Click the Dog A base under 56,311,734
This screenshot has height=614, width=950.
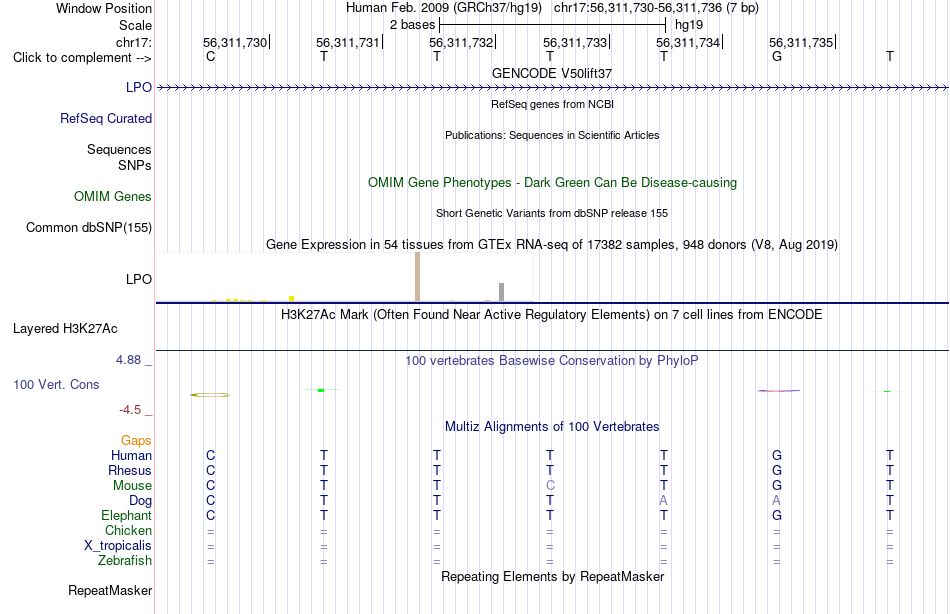pyautogui.click(x=663, y=501)
